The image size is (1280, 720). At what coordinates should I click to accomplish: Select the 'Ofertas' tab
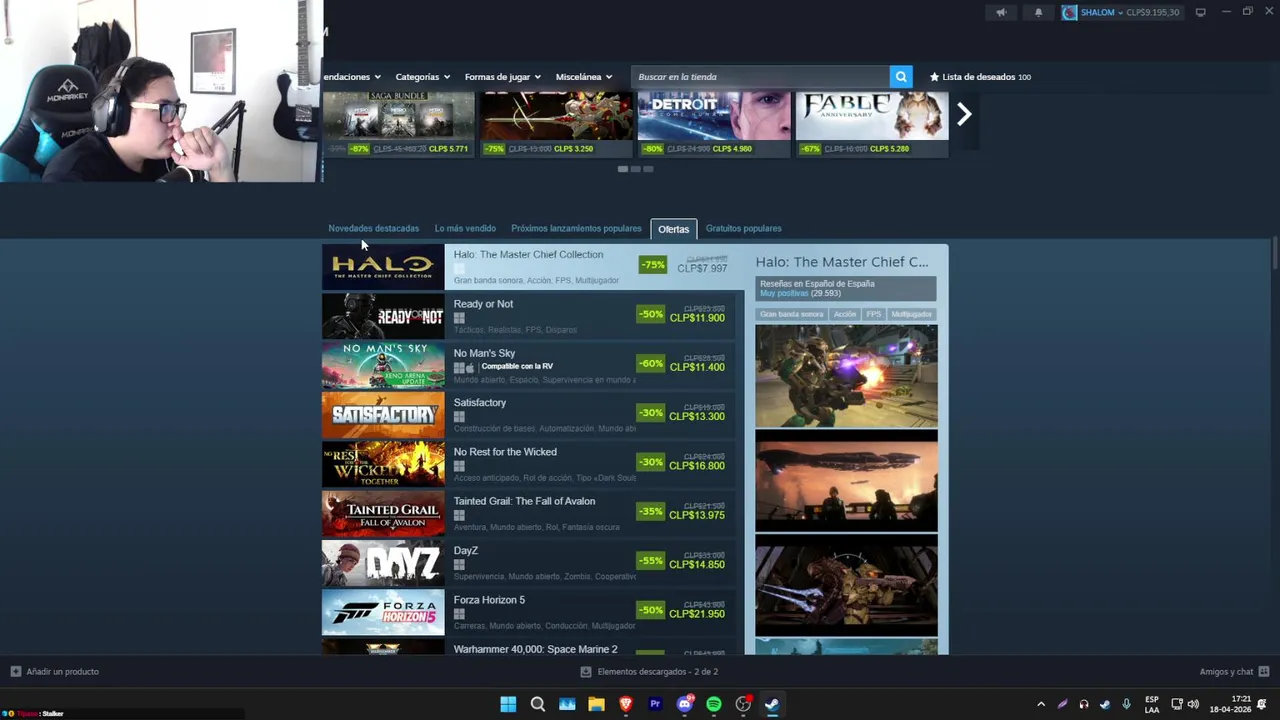(673, 229)
